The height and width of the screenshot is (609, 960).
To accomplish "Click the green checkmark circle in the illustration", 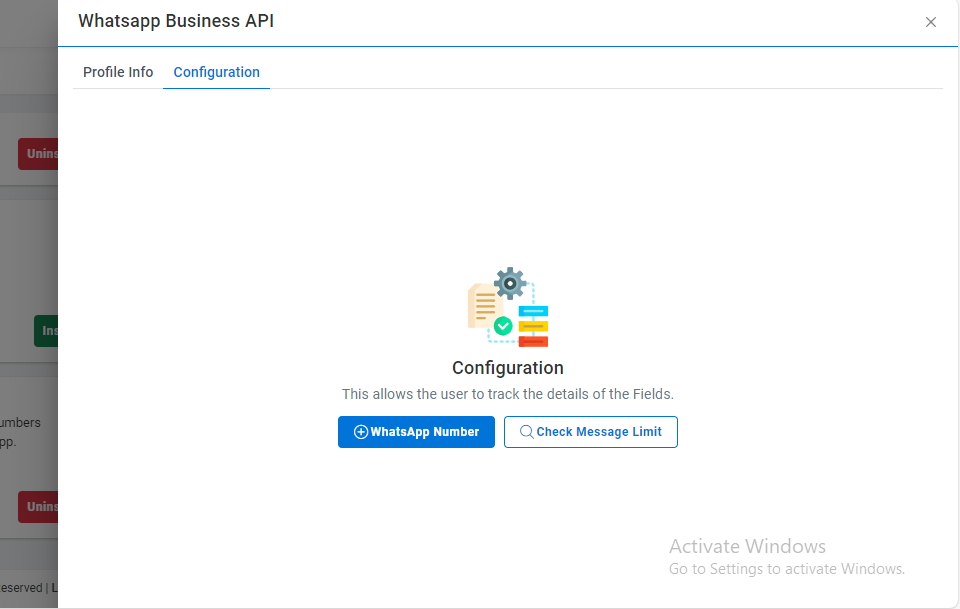I will click(503, 325).
